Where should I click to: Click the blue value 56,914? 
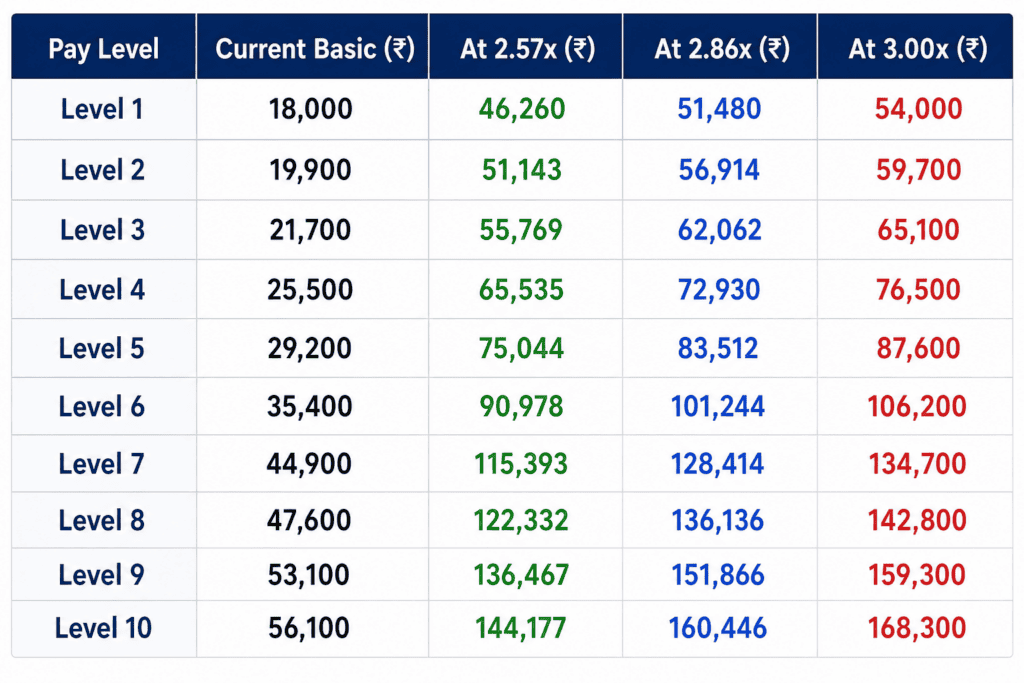pos(719,170)
